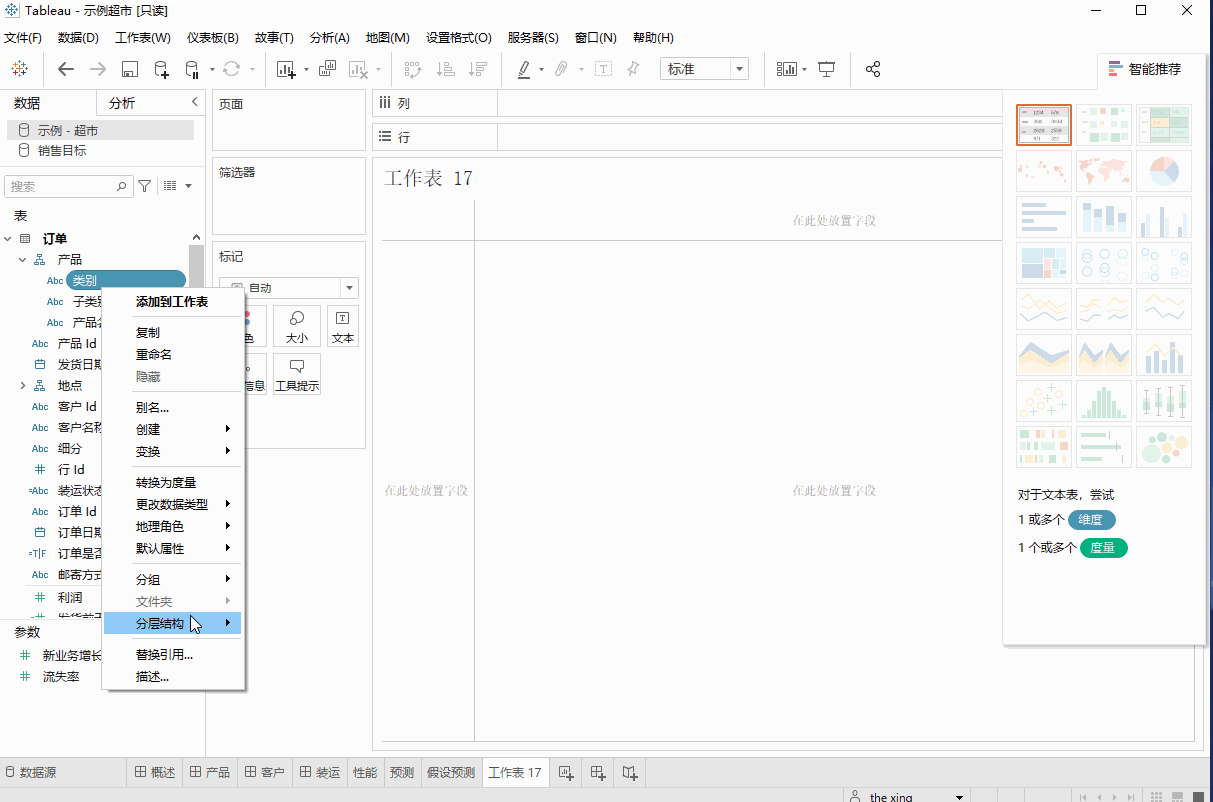Open presentation mode icon
The image size is (1213, 802).
[827, 69]
